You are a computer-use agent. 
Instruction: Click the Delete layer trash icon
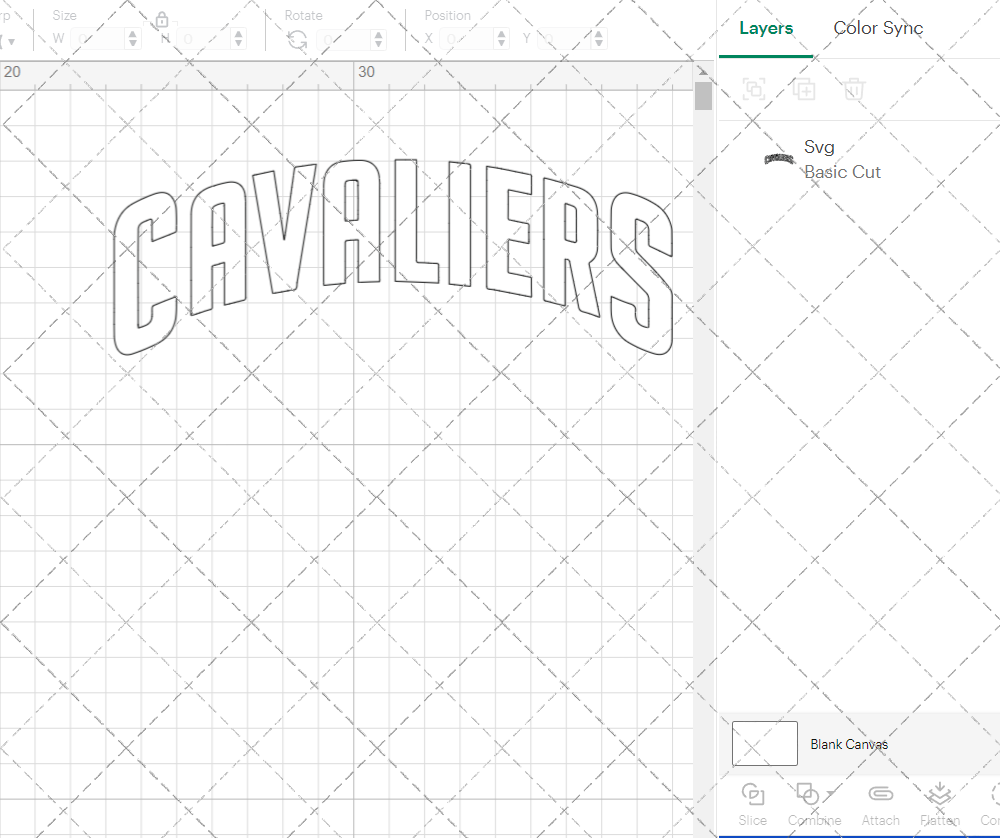pyautogui.click(x=854, y=89)
